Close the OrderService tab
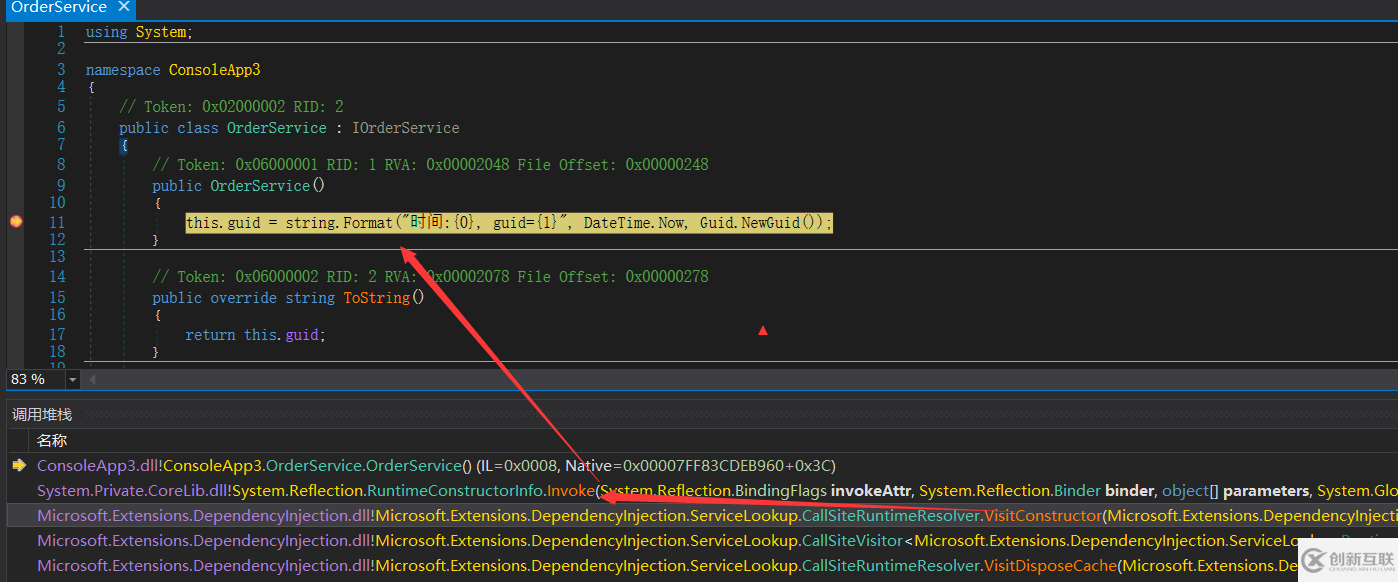Viewport: 1398px width, 582px height. pos(124,7)
